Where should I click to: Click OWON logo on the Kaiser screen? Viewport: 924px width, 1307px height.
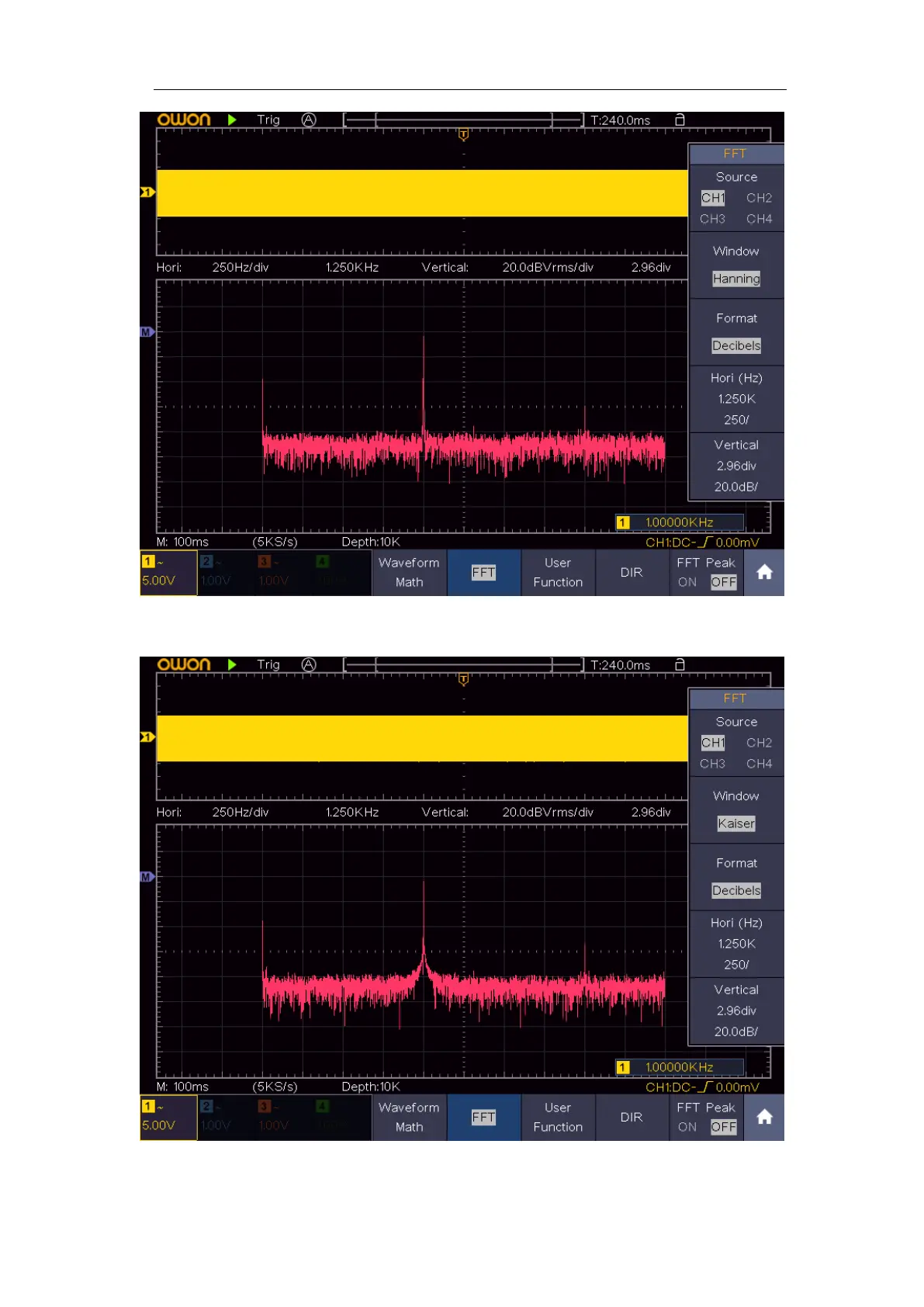[184, 664]
